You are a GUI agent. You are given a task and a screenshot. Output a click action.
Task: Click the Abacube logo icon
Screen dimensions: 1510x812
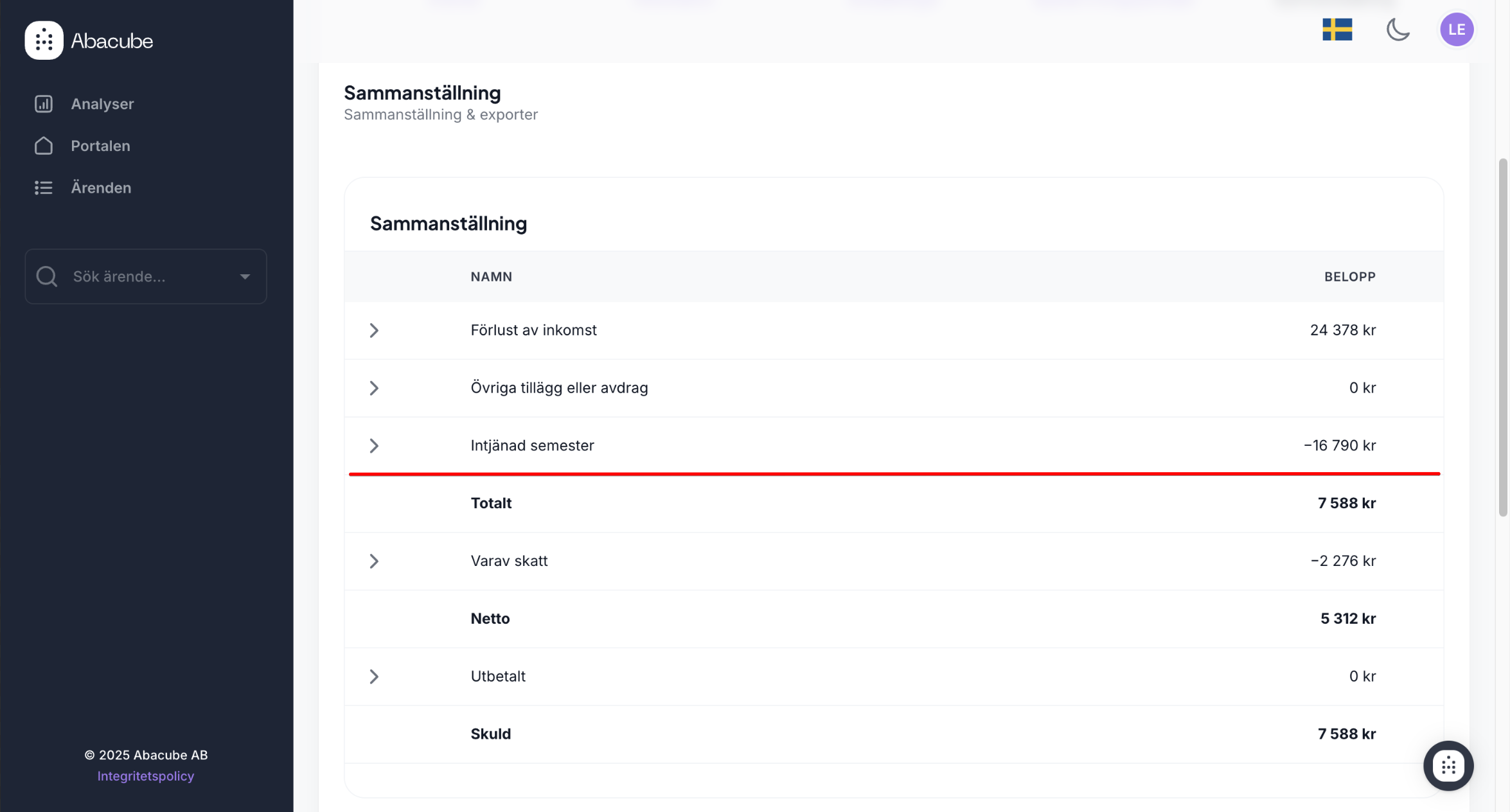44,40
